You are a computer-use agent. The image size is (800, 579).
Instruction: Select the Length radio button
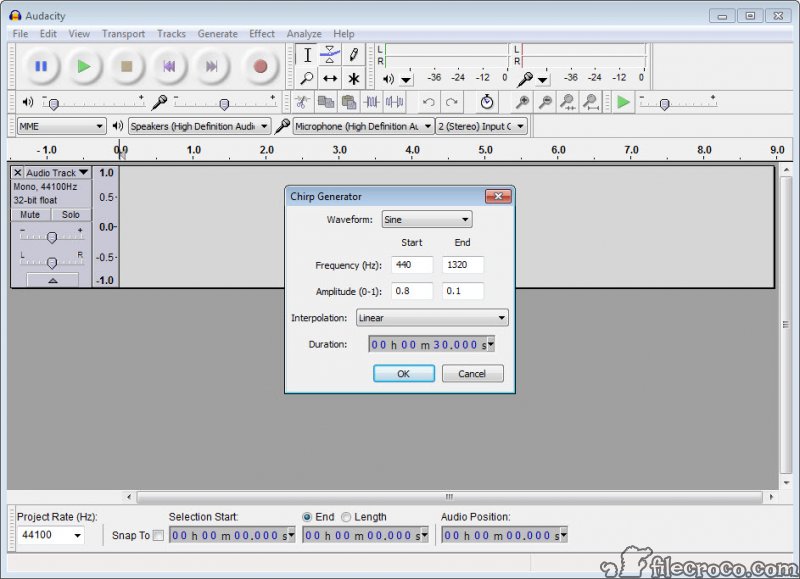346,517
